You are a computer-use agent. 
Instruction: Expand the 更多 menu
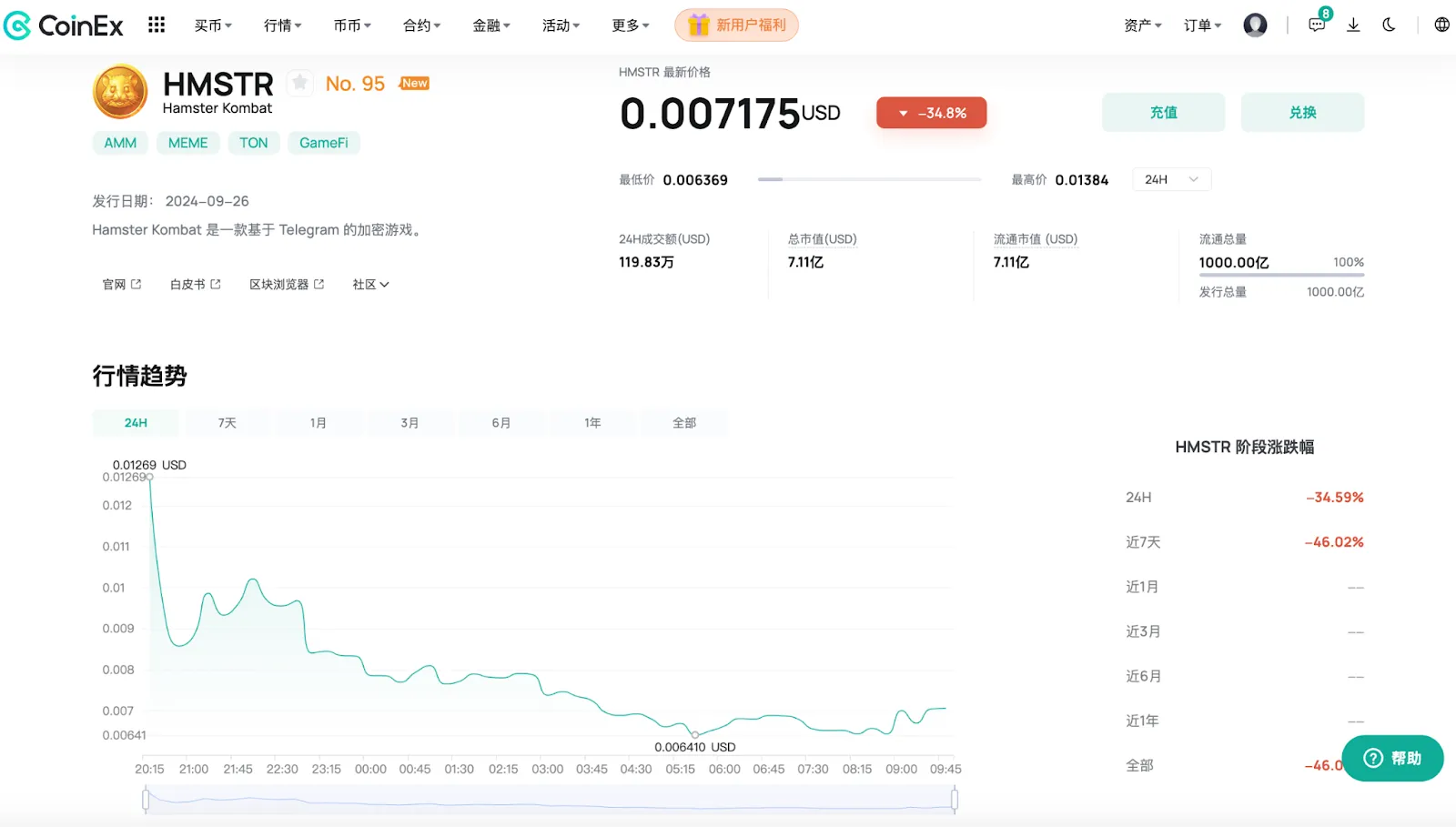pos(631,25)
